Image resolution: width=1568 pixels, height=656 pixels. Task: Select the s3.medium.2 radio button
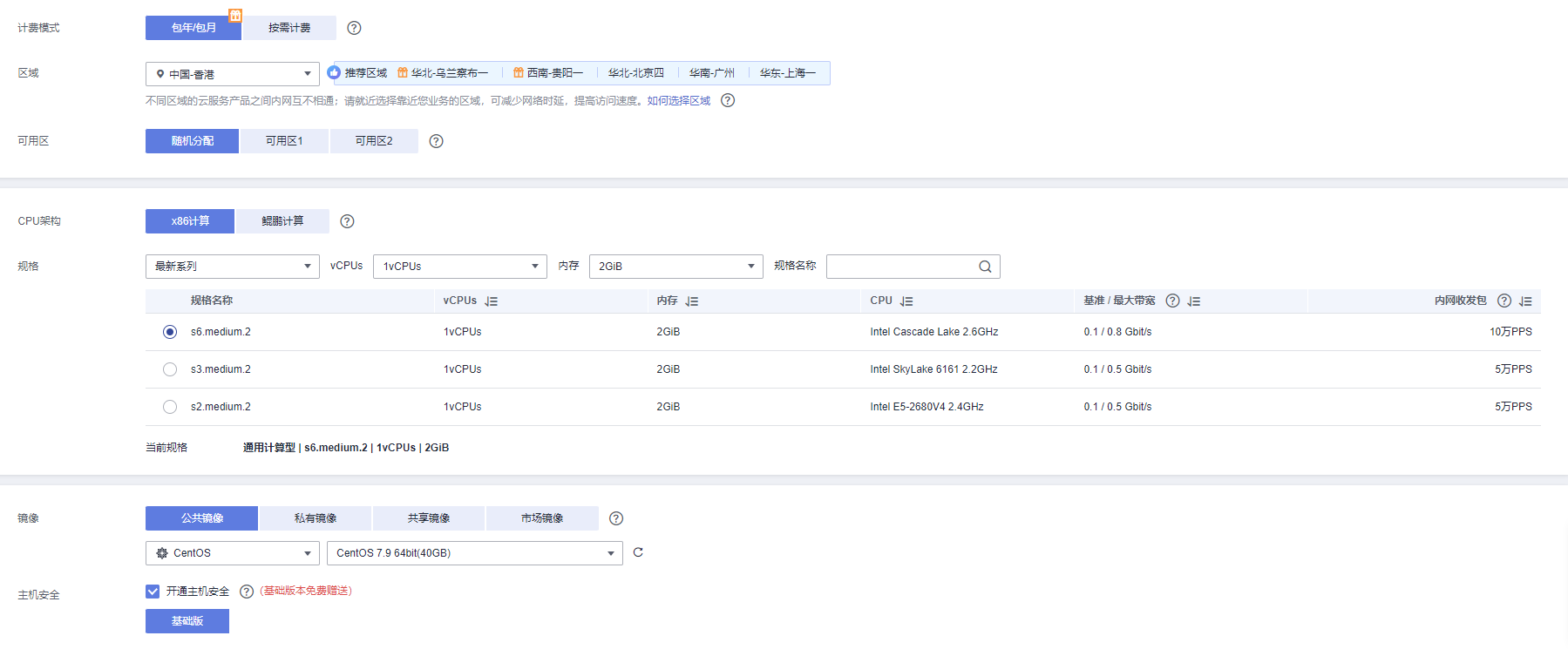pos(170,369)
